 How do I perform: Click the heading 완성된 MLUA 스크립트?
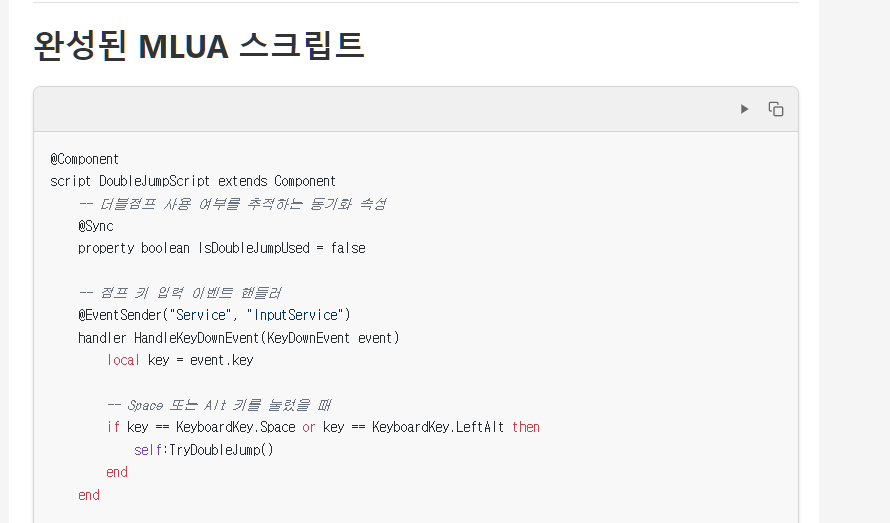199,45
